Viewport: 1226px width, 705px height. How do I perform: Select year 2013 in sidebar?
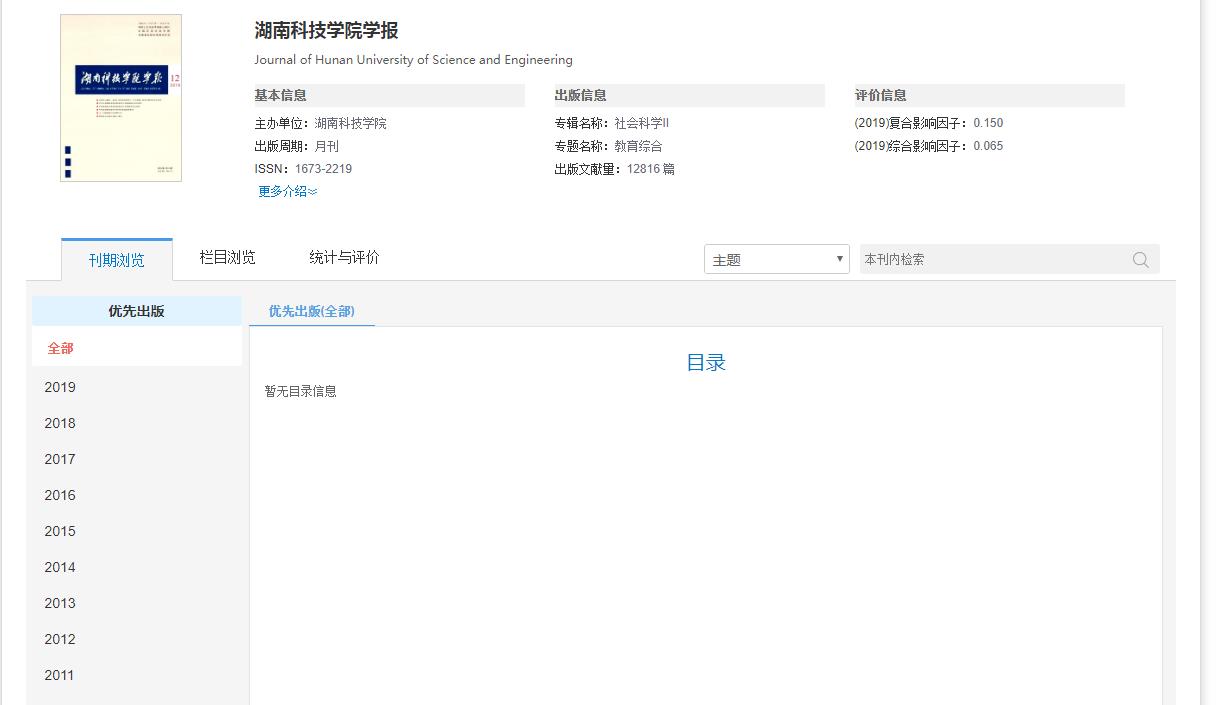coord(60,604)
